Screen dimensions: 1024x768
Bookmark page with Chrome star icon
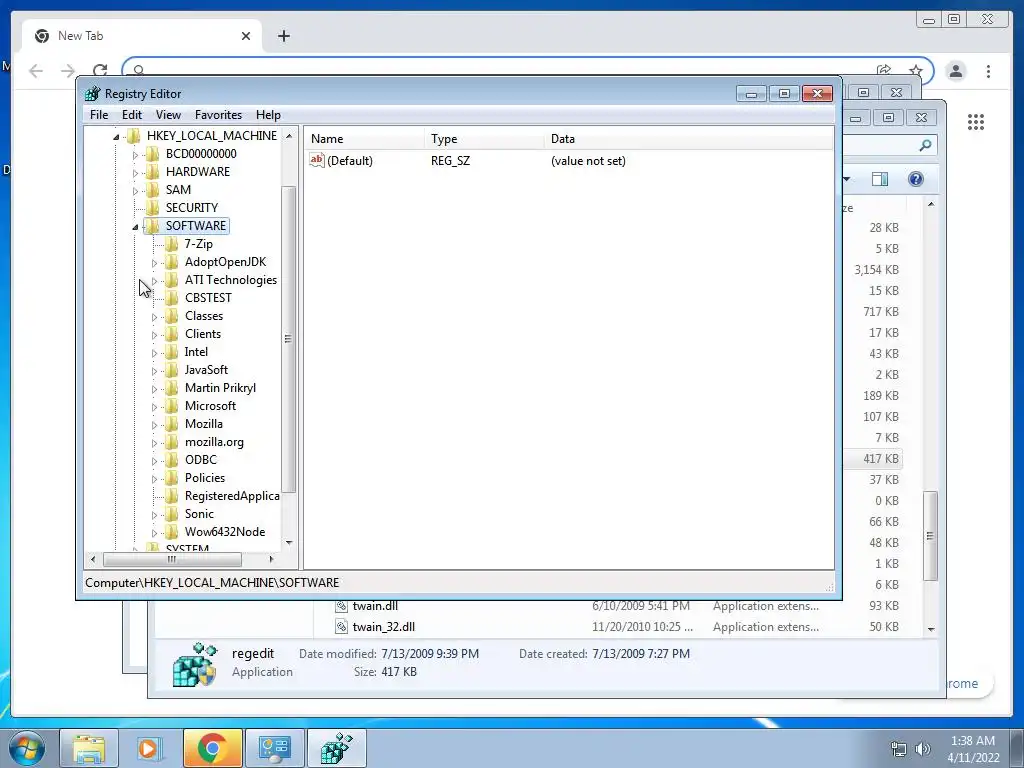point(916,71)
